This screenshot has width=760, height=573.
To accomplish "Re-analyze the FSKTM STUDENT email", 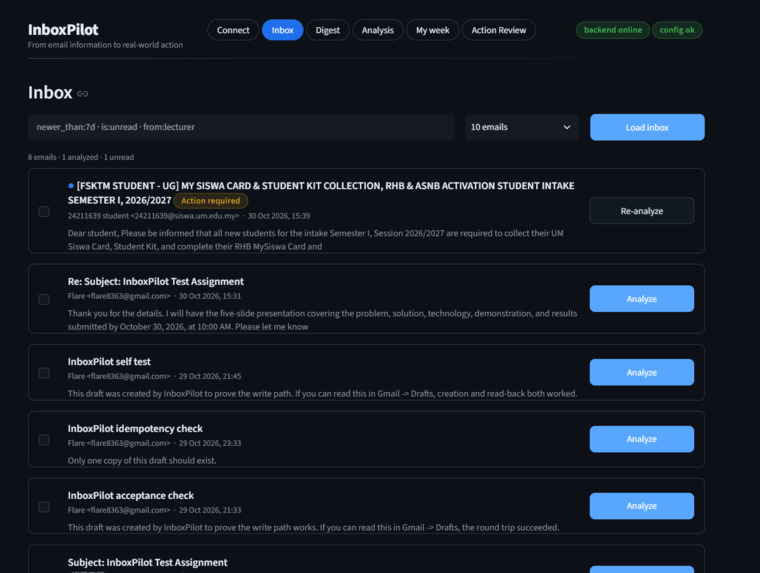I will coord(642,211).
